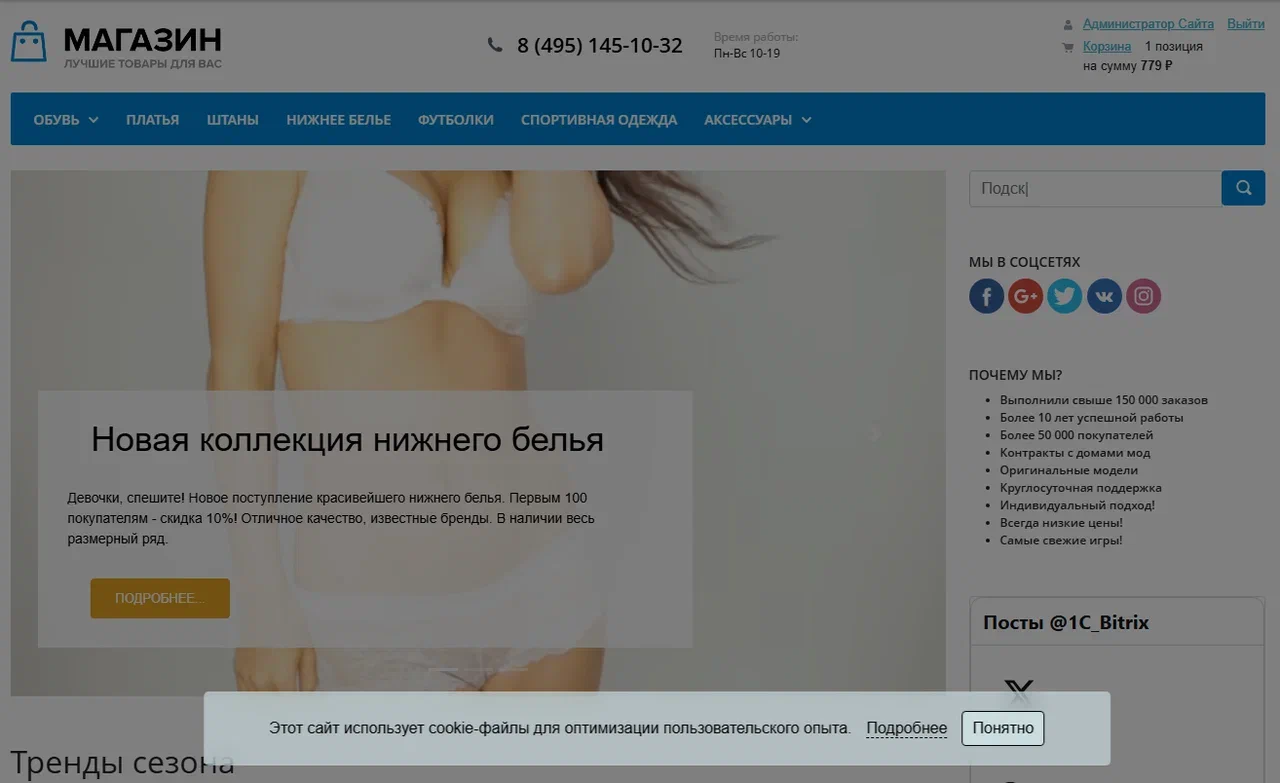
Task: Open the Facebook social page
Action: click(x=986, y=296)
